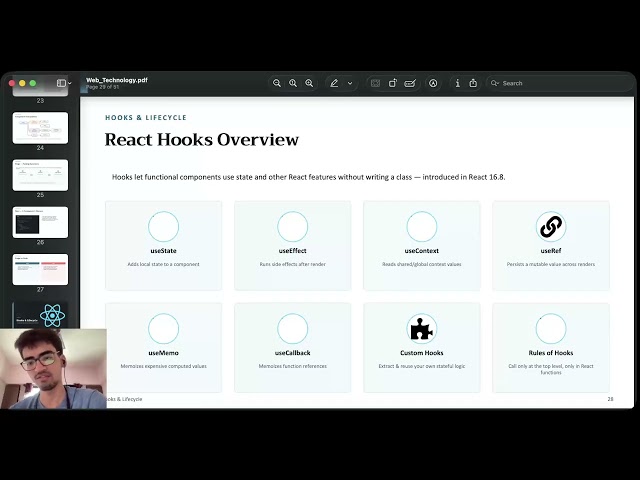The height and width of the screenshot is (480, 640).
Task: Click the HOOKS & LIFECYCLE section label
Action: [x=146, y=118]
